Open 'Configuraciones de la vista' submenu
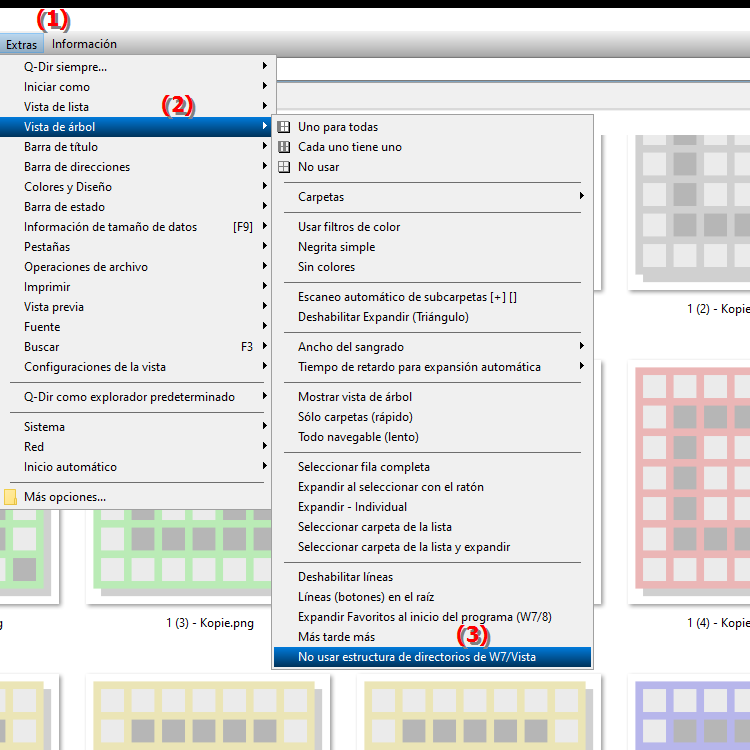 pos(136,367)
